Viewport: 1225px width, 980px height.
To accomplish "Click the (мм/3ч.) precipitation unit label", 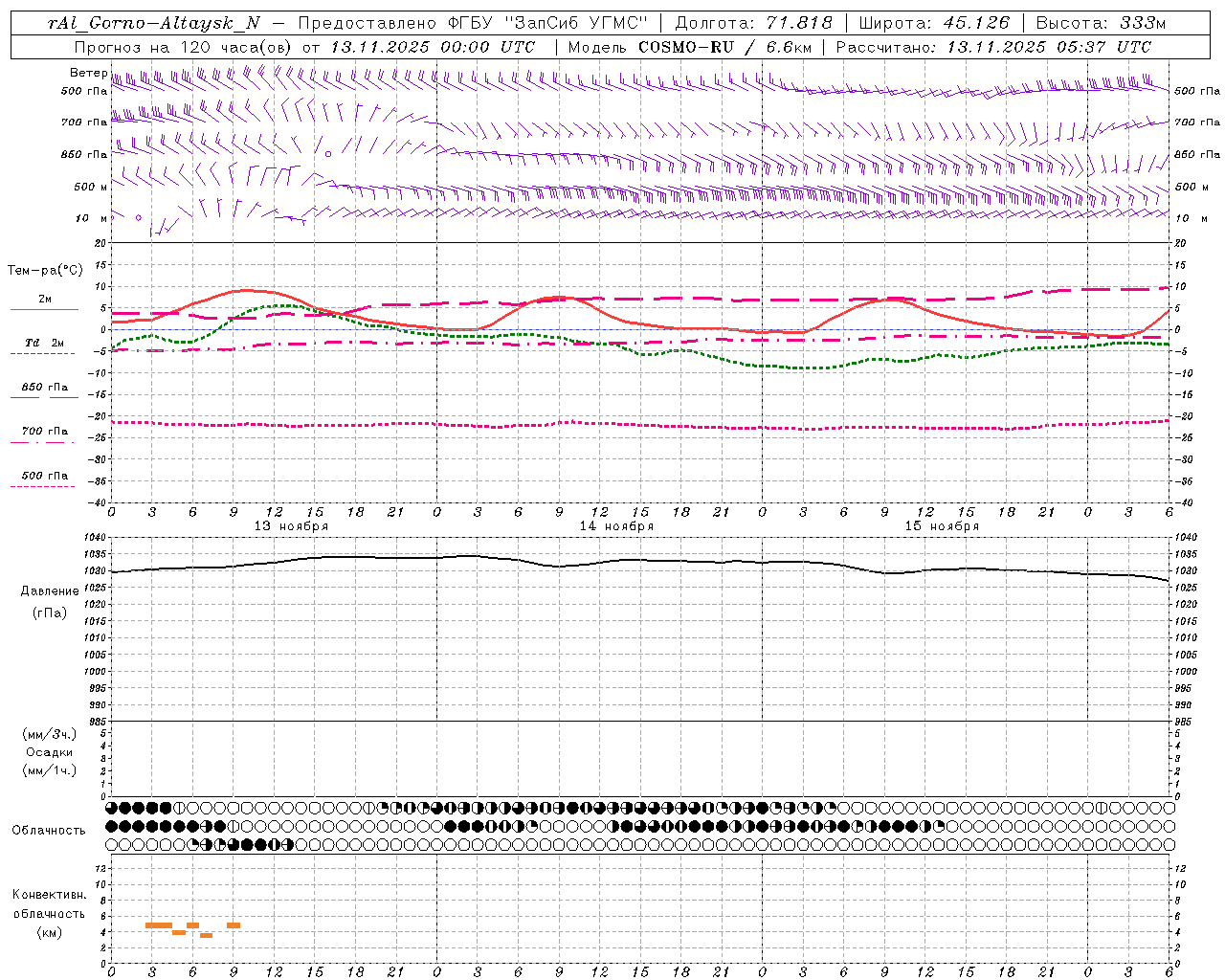I will click(x=50, y=734).
